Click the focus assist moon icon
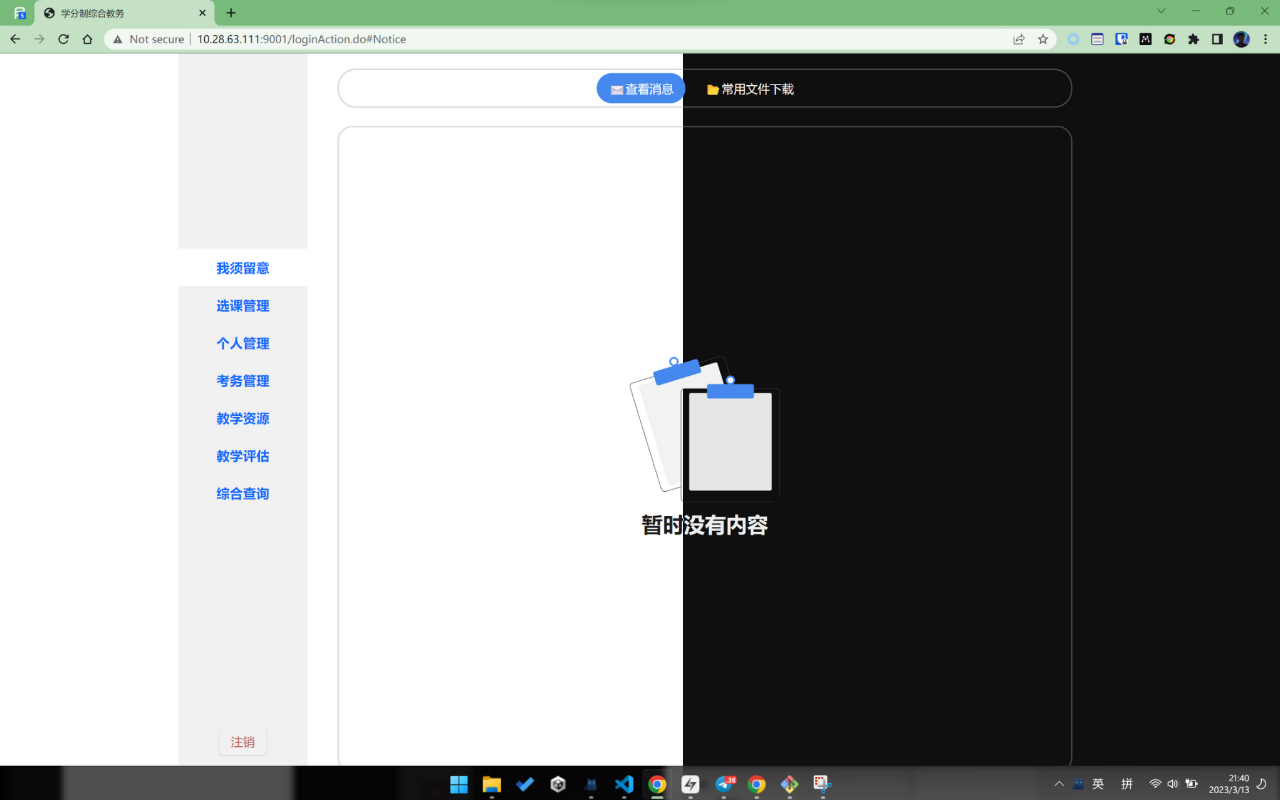Screen dimensions: 1280x800 [1262, 784]
